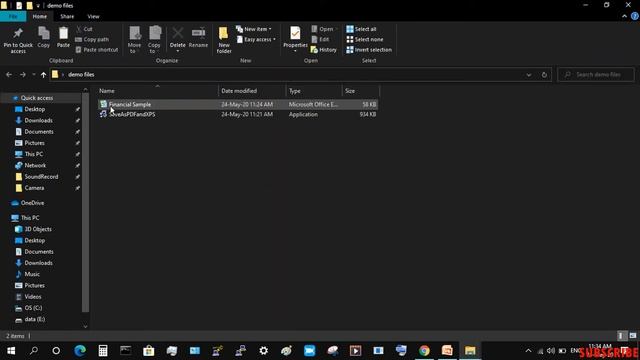Show file History
640x360 pixels.
pyautogui.click(x=324, y=50)
